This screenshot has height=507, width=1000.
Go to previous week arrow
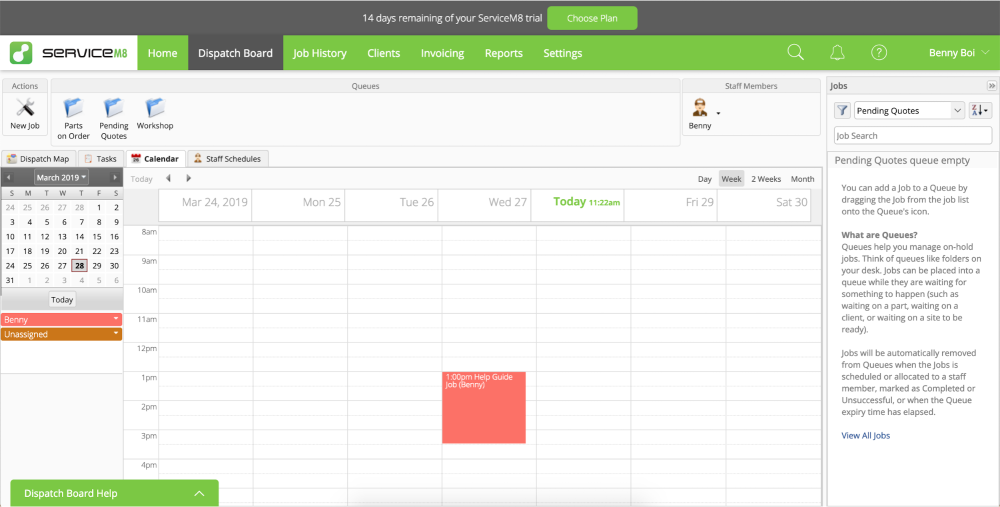pos(168,179)
